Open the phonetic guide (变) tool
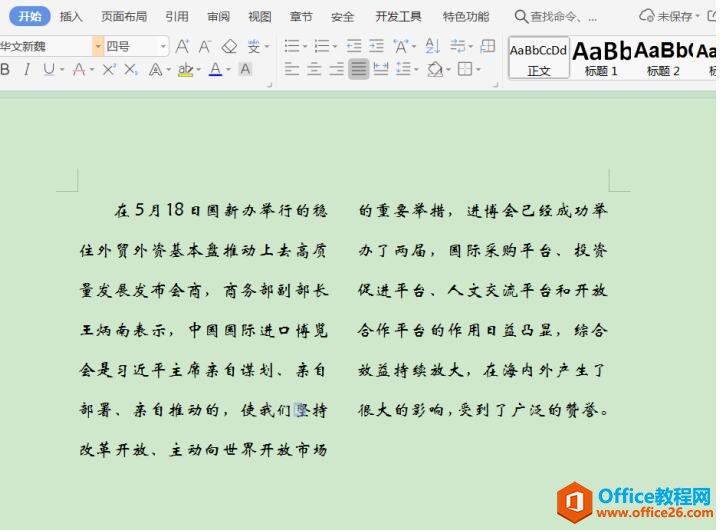This screenshot has height=530, width=720. pos(254,46)
